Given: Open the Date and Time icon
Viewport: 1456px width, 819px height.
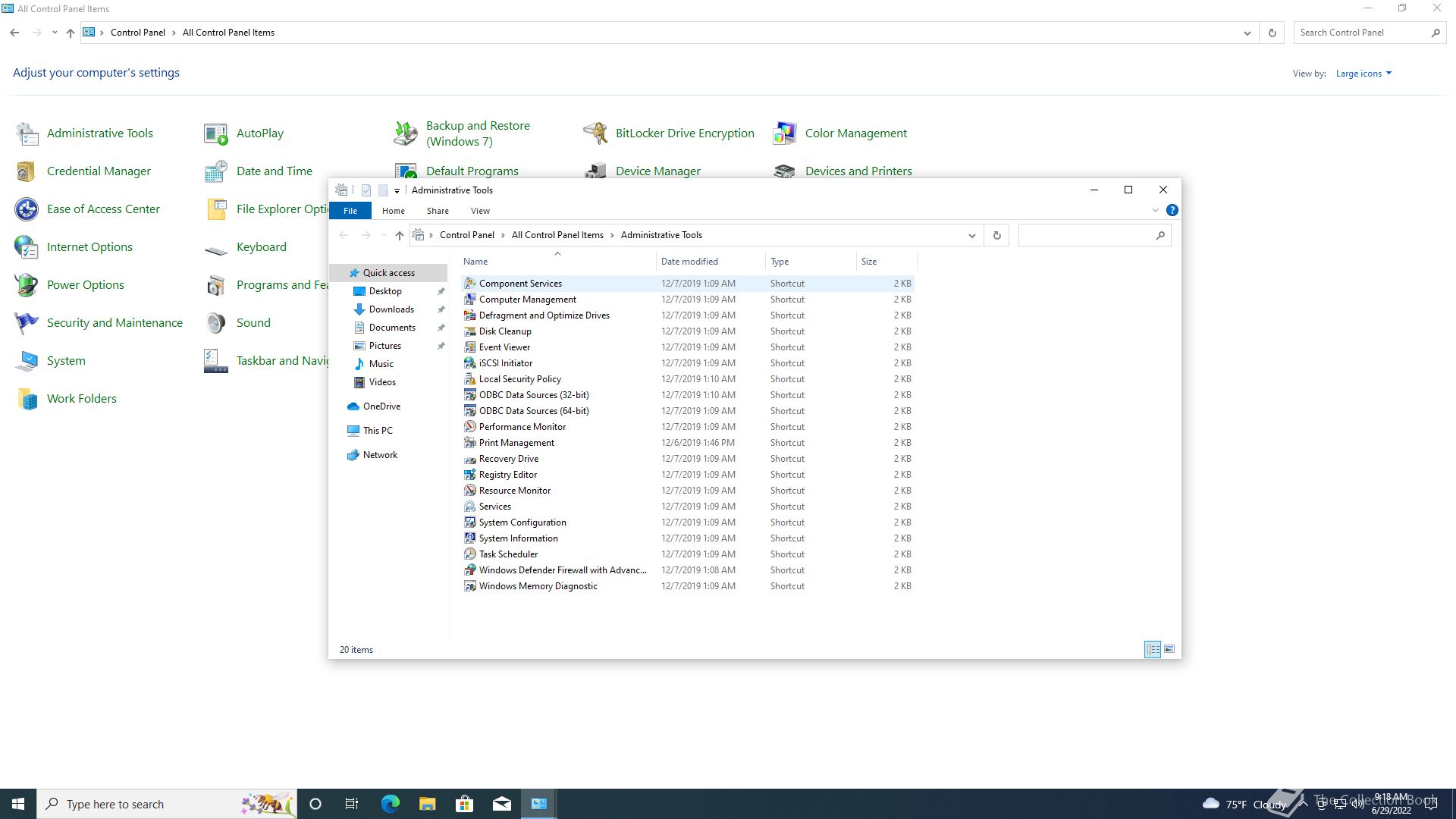Looking at the screenshot, I should click(216, 171).
